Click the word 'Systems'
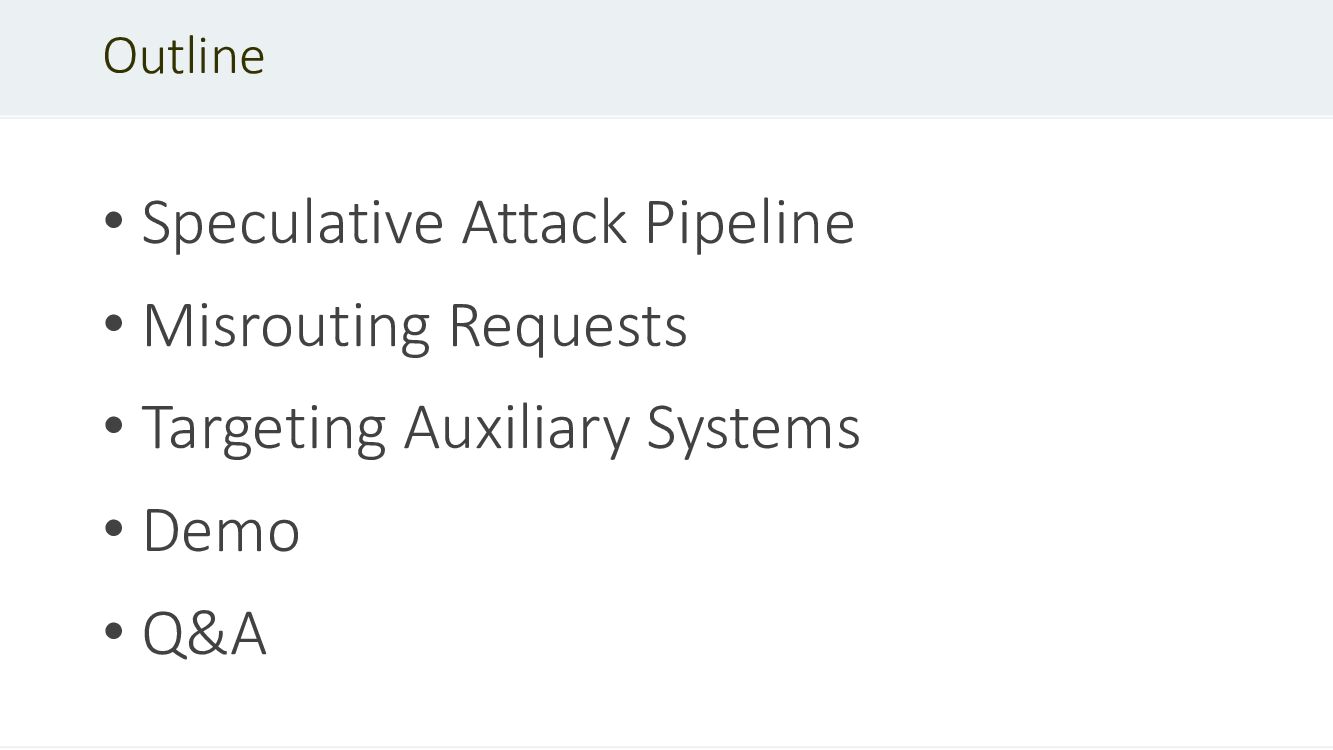This screenshot has height=750, width=1333. pyautogui.click(x=753, y=428)
